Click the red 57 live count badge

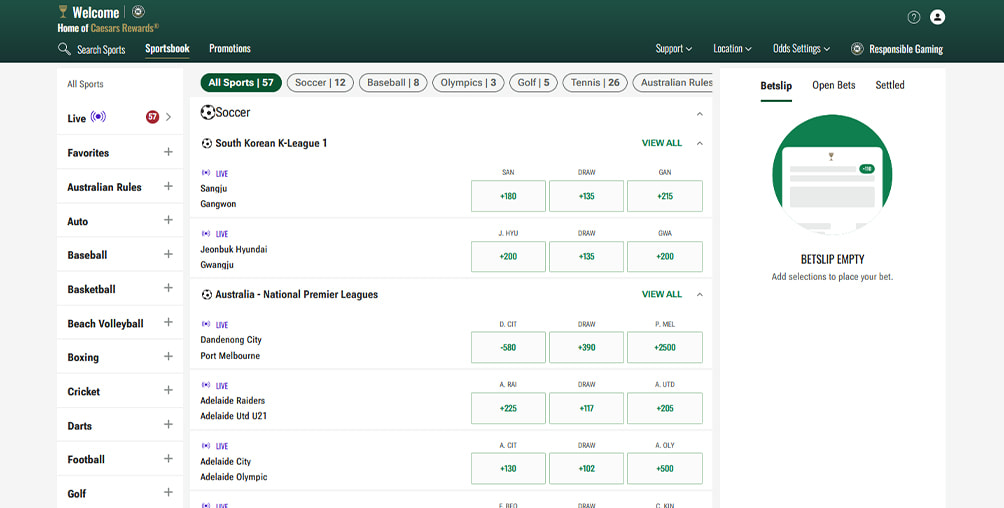click(152, 117)
